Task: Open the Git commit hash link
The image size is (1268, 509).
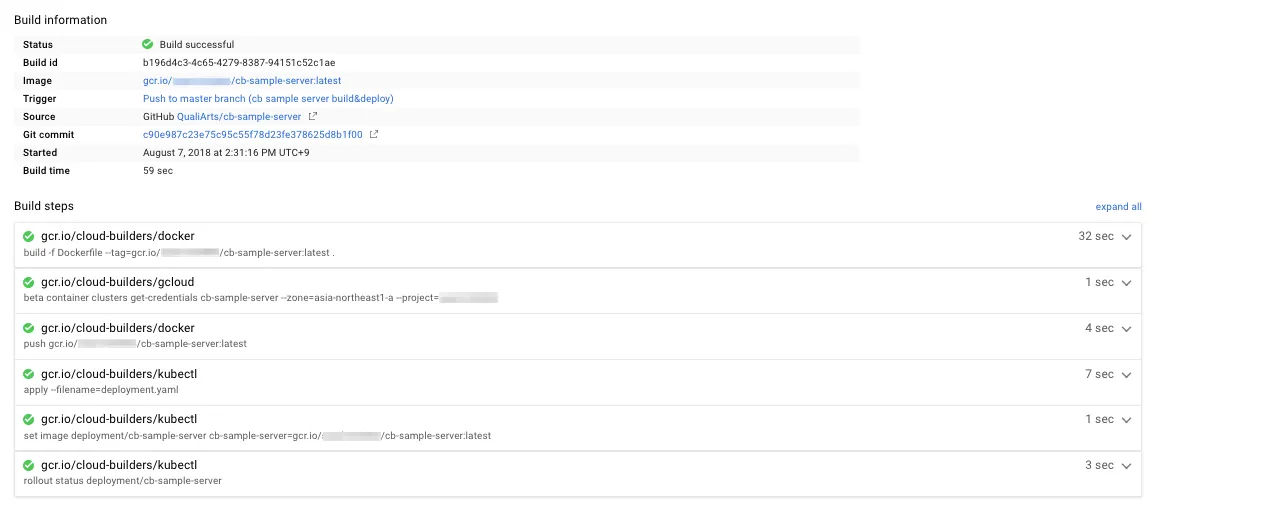Action: click(x=252, y=135)
